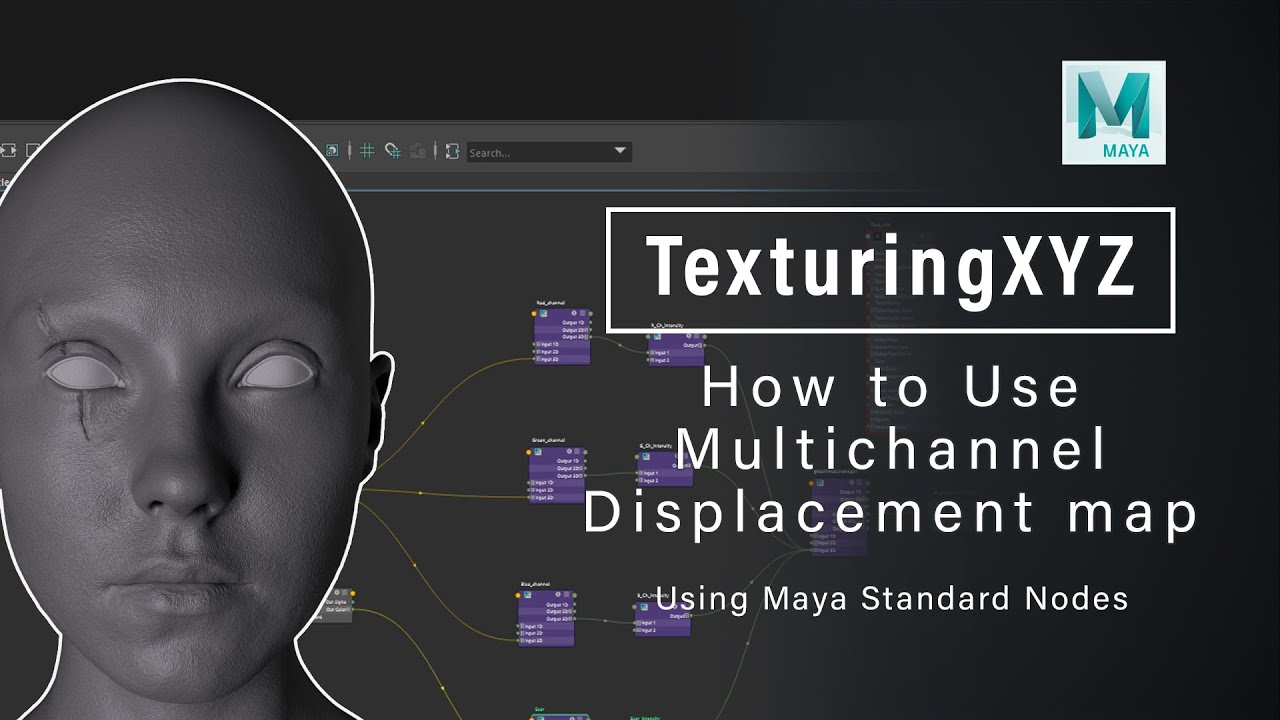Viewport: 1280px width, 720px height.
Task: Click the yellow input dot on Red_channel header
Action: click(533, 313)
